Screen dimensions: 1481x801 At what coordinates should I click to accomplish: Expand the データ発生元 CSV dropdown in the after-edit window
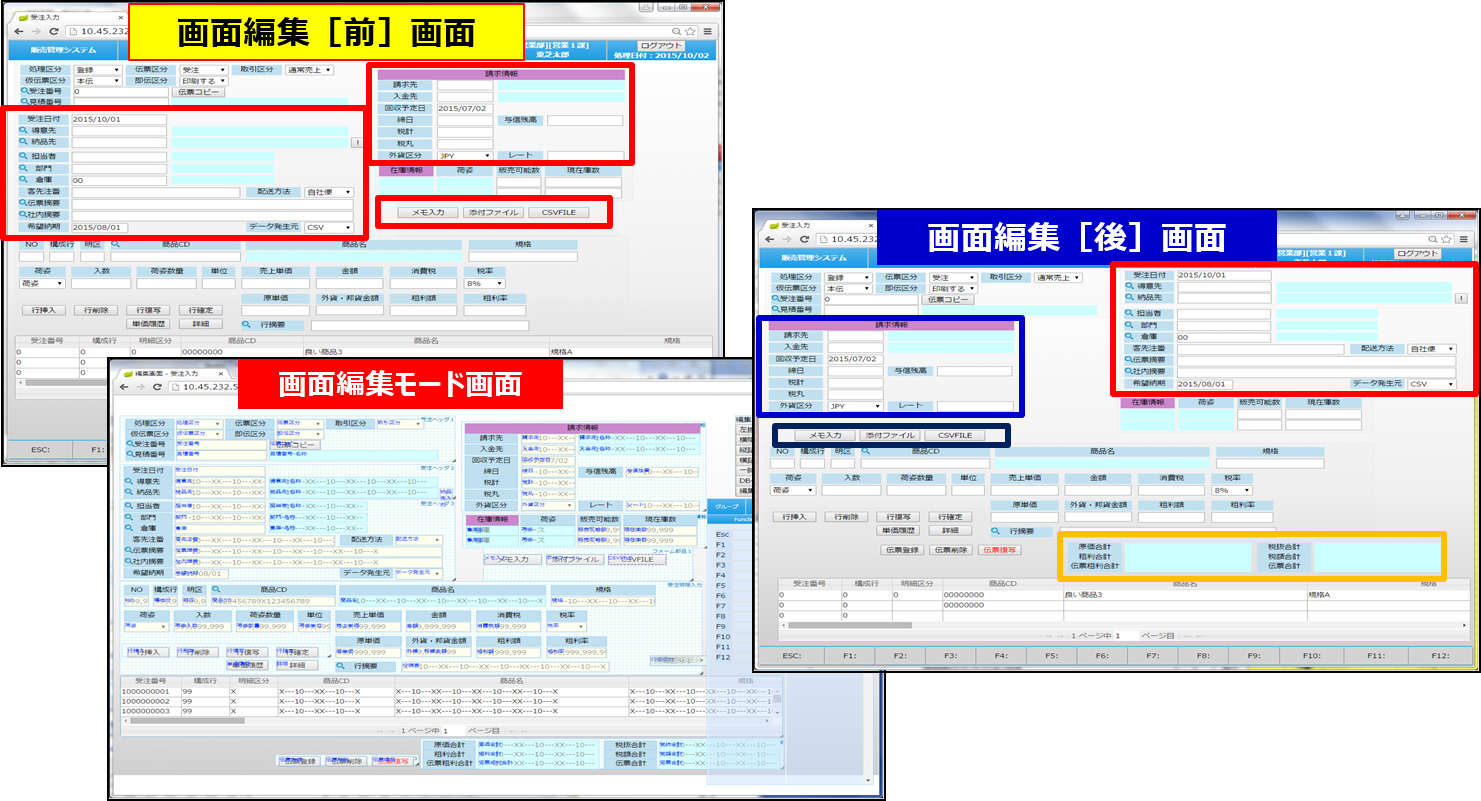[x=1432, y=384]
